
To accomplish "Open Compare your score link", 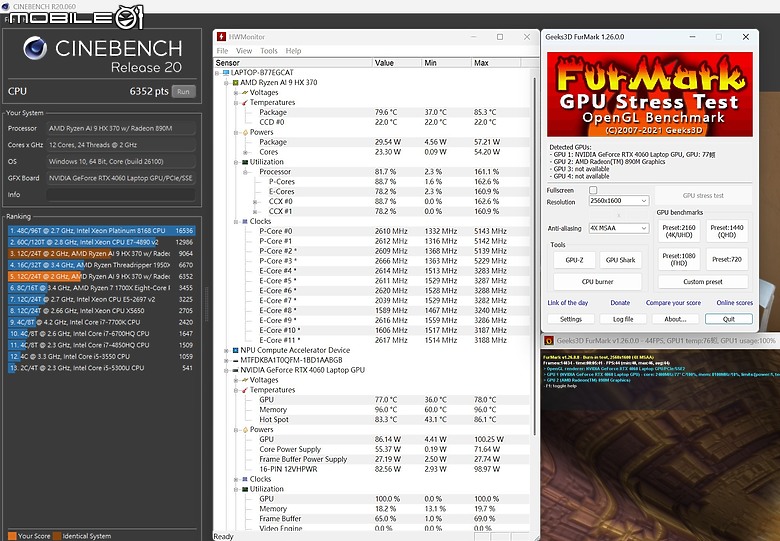I will 673,303.
